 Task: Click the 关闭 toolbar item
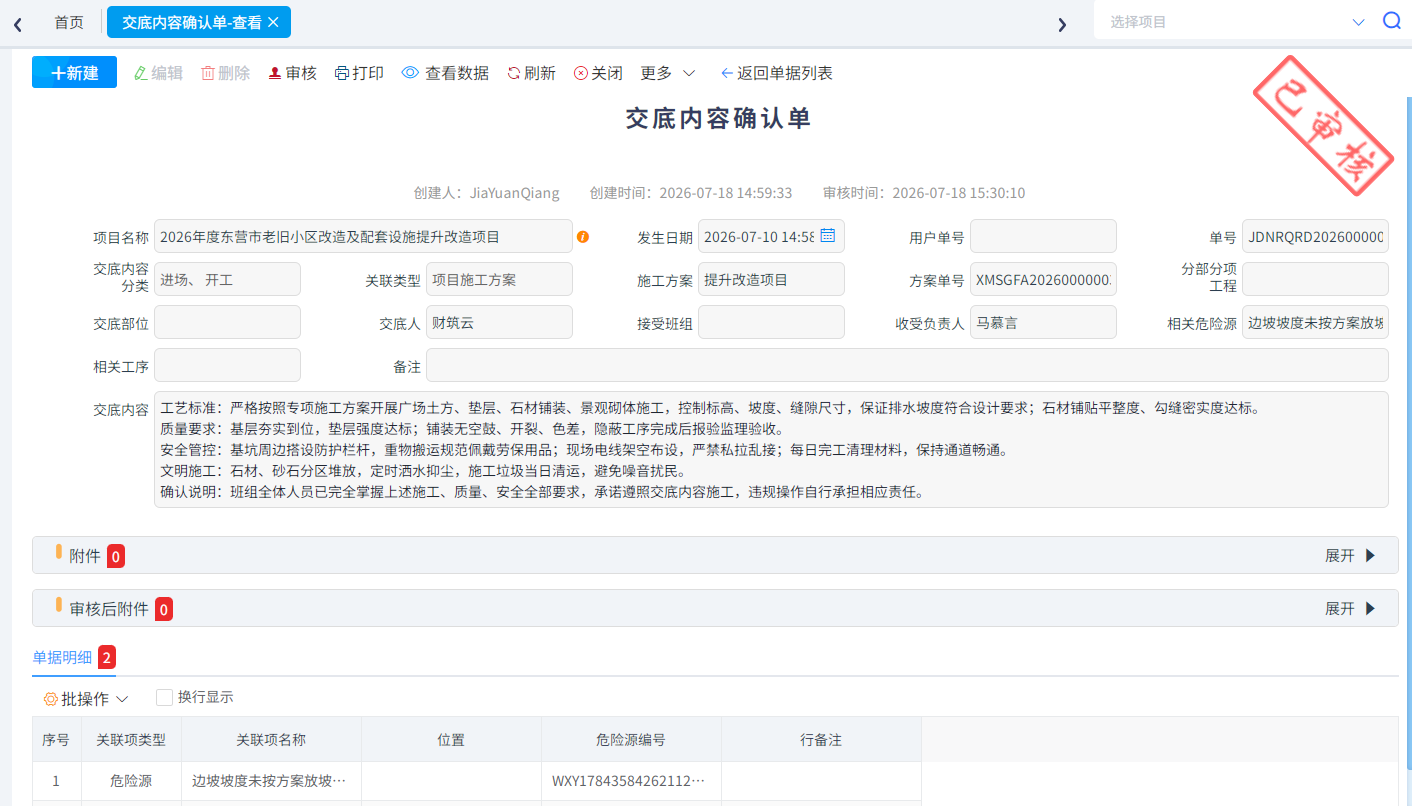[x=598, y=73]
